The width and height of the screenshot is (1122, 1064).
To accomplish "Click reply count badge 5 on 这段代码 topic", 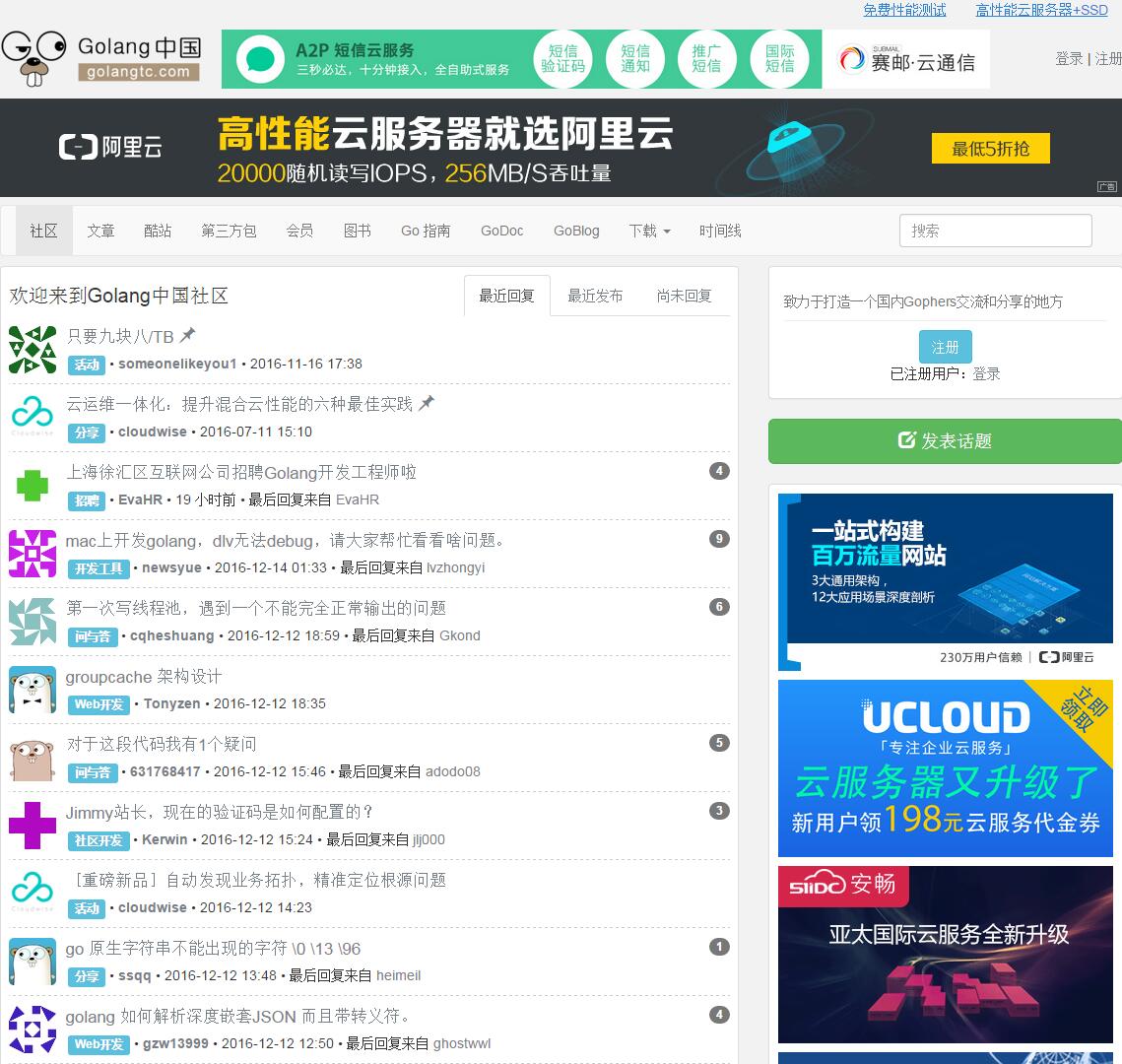I will click(x=719, y=743).
